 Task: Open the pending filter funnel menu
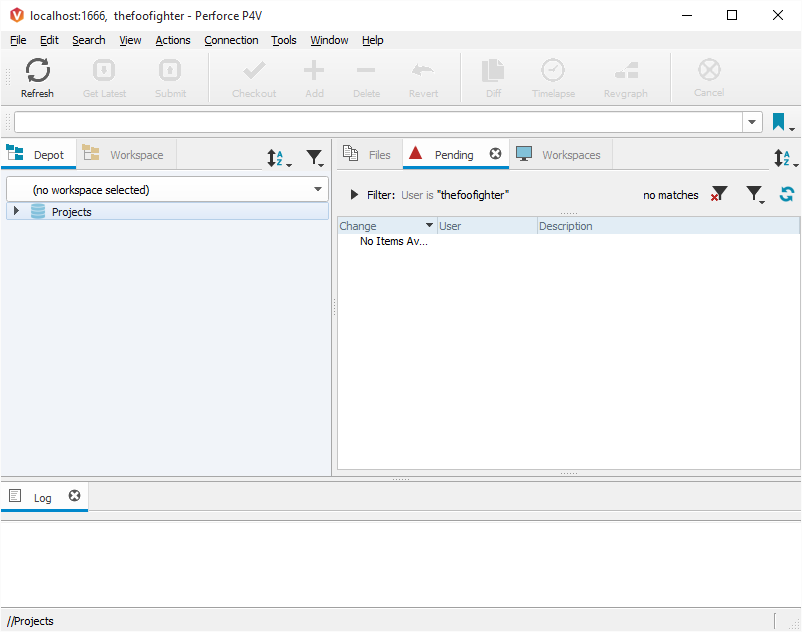point(755,194)
